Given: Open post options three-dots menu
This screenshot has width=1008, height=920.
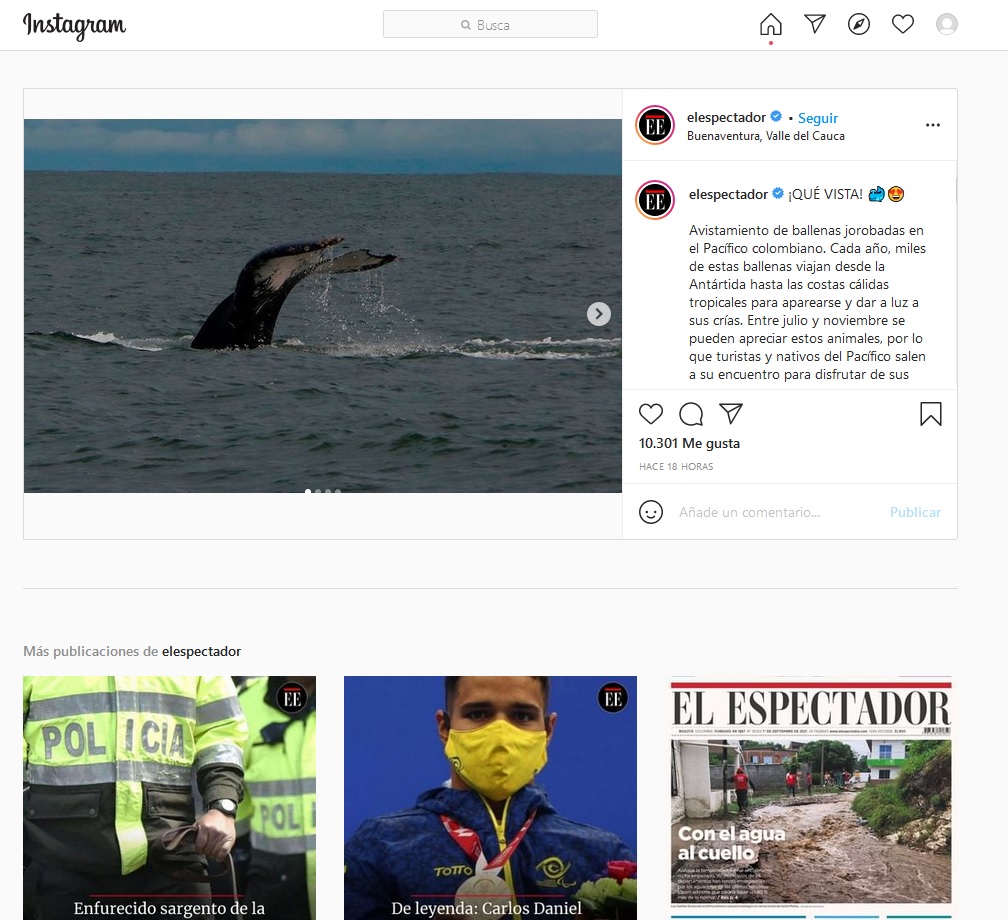Looking at the screenshot, I should 933,125.
